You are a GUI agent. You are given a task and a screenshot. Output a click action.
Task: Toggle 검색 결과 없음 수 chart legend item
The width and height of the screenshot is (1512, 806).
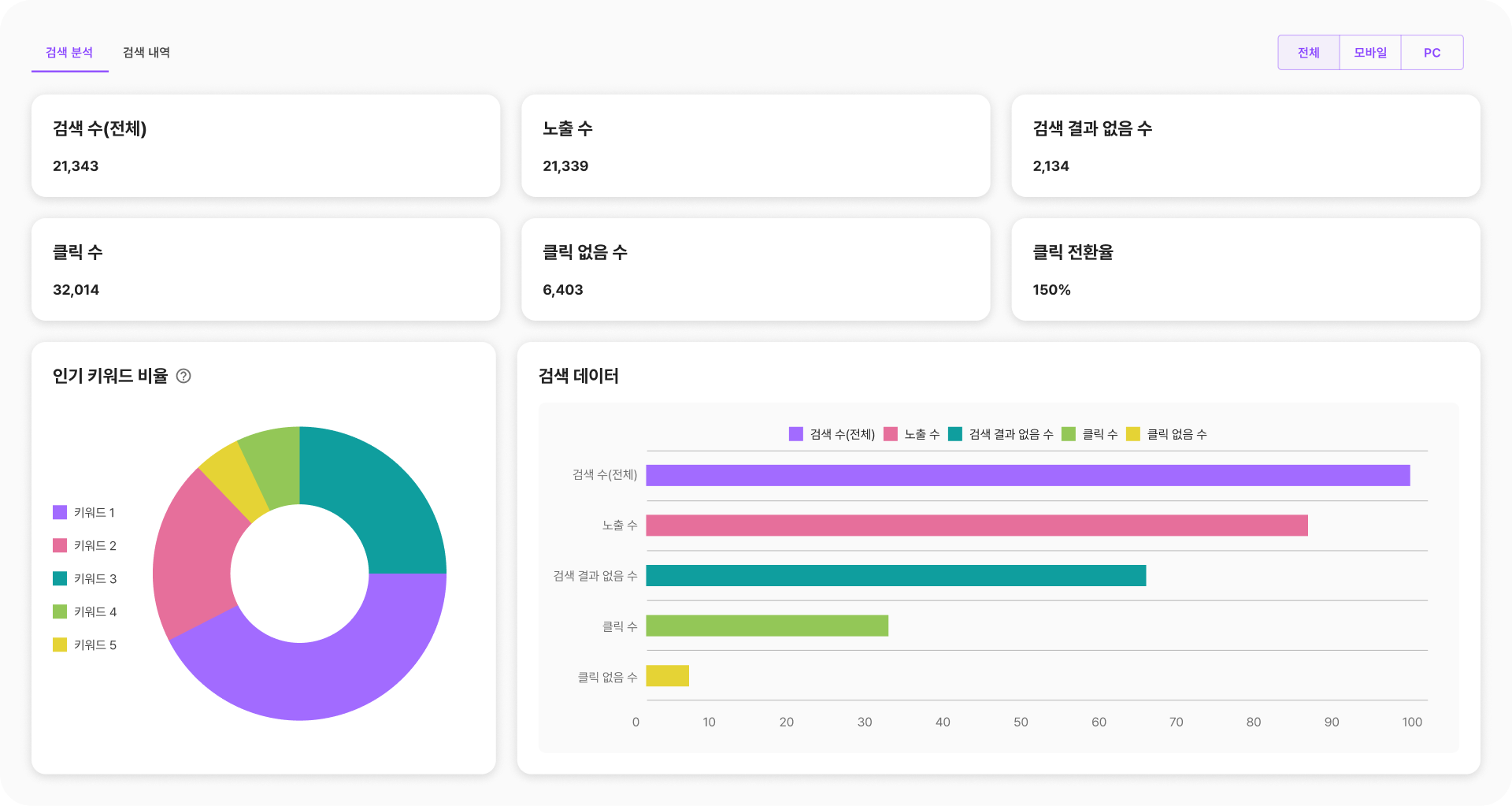point(1001,434)
